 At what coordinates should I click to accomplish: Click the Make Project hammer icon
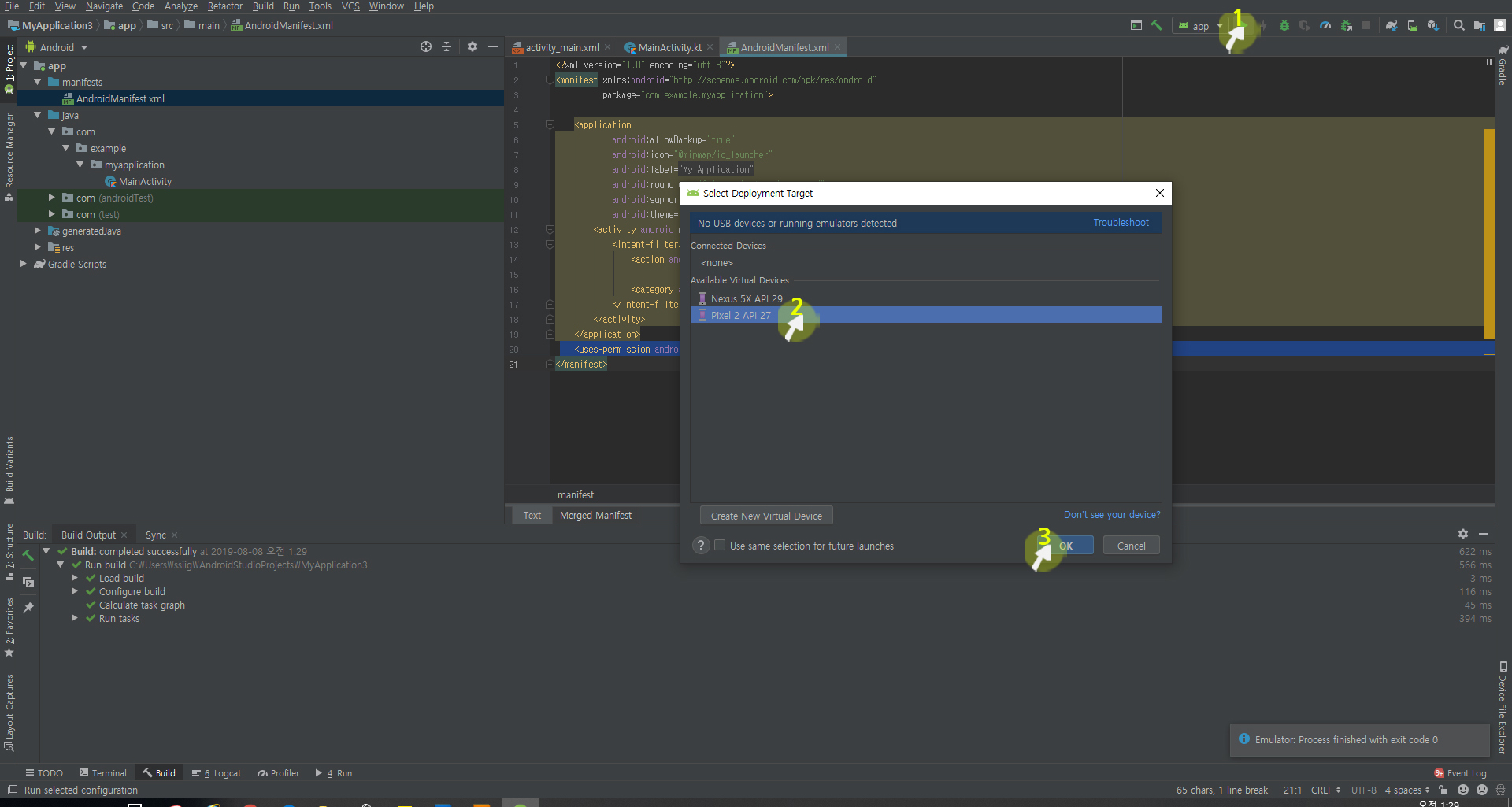coord(1156,25)
